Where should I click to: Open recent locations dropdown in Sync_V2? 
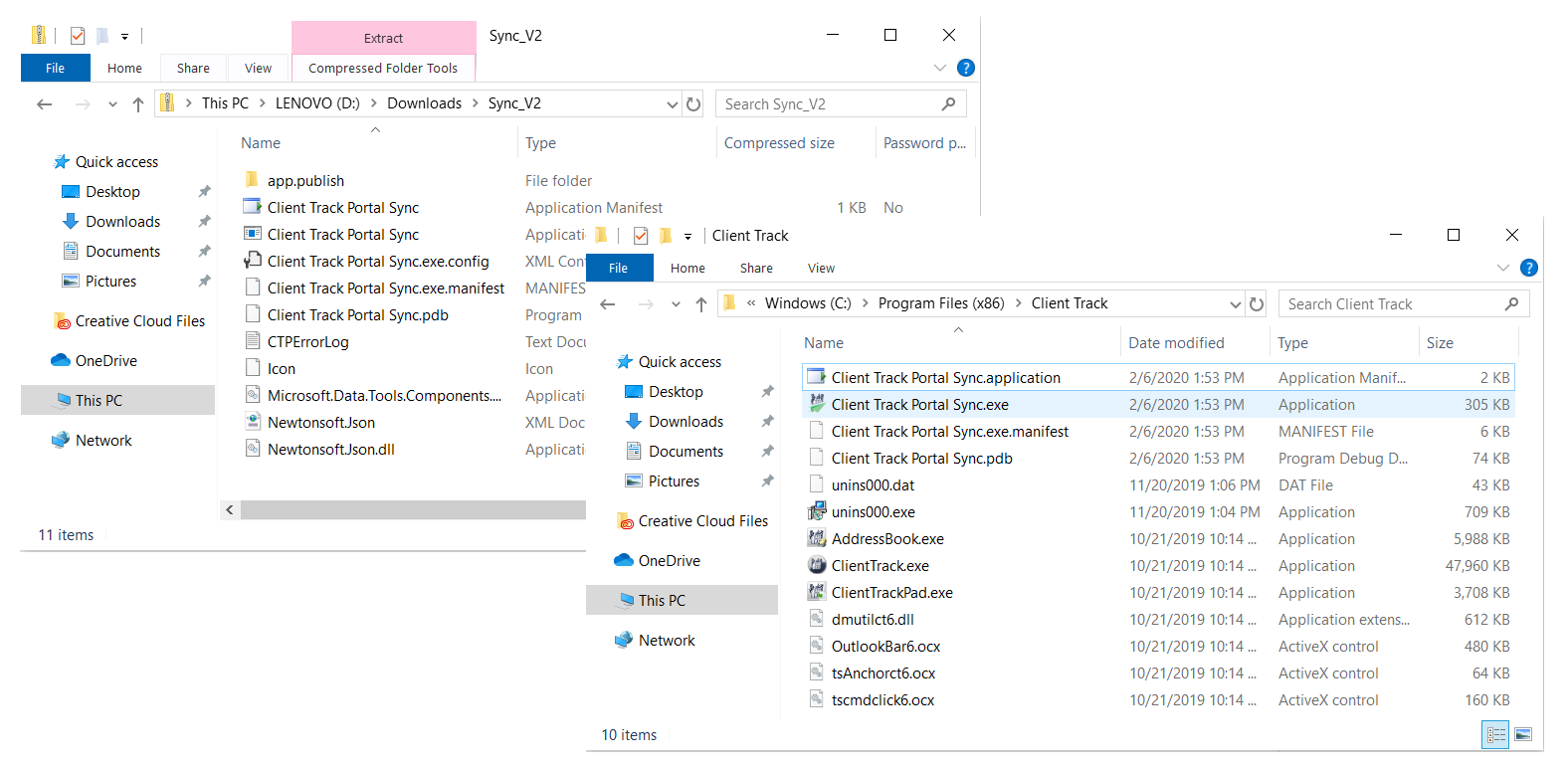pos(112,103)
